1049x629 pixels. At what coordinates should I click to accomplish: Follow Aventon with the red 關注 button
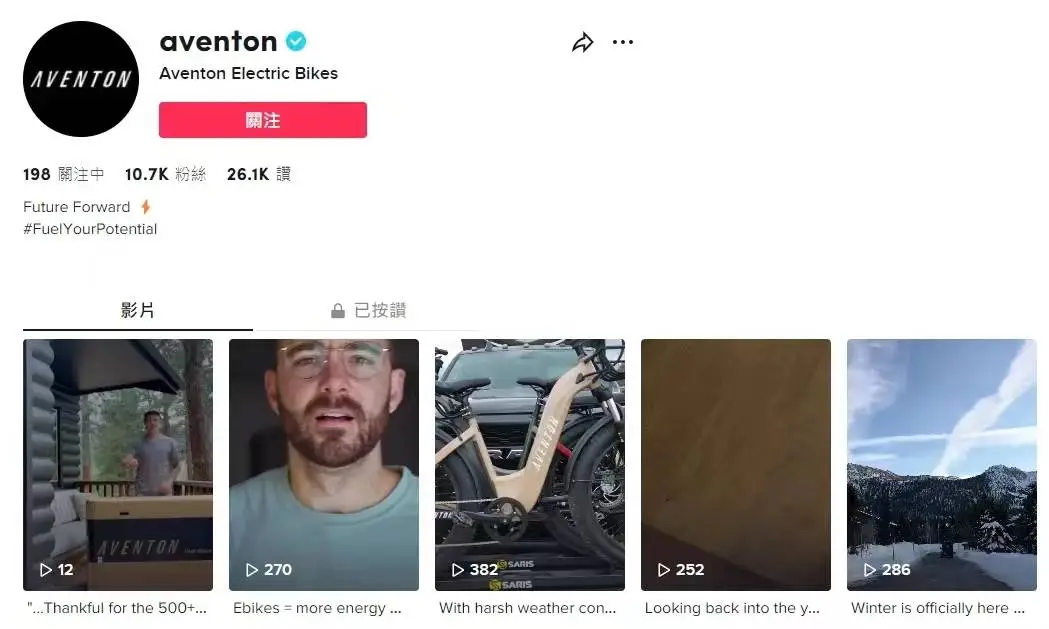(262, 120)
